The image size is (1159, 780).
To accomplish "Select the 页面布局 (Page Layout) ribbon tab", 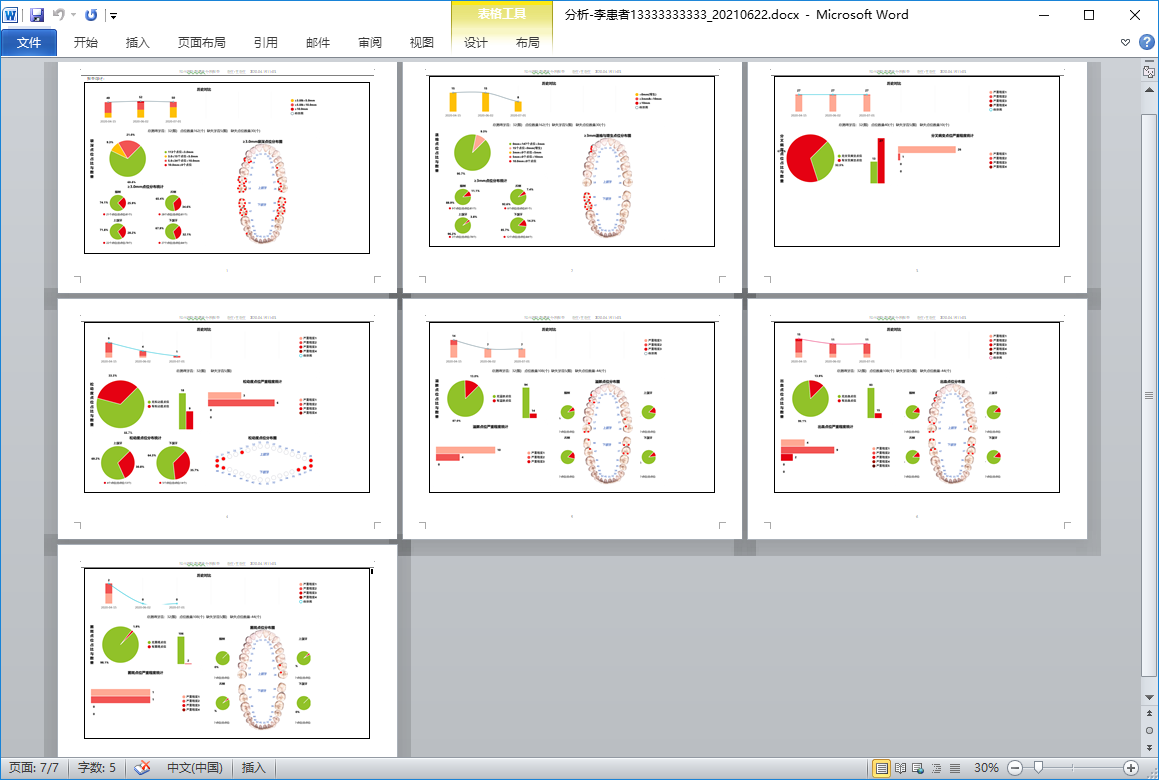I will [201, 43].
